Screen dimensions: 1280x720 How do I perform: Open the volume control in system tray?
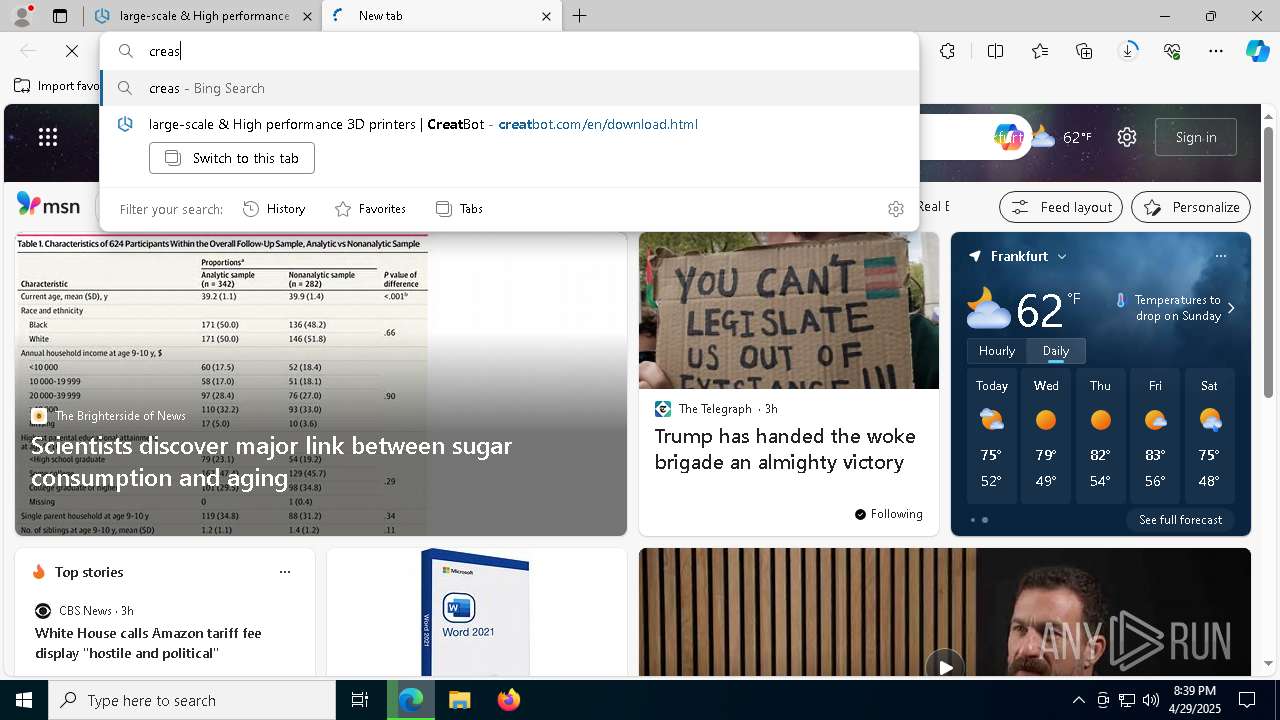click(1151, 700)
